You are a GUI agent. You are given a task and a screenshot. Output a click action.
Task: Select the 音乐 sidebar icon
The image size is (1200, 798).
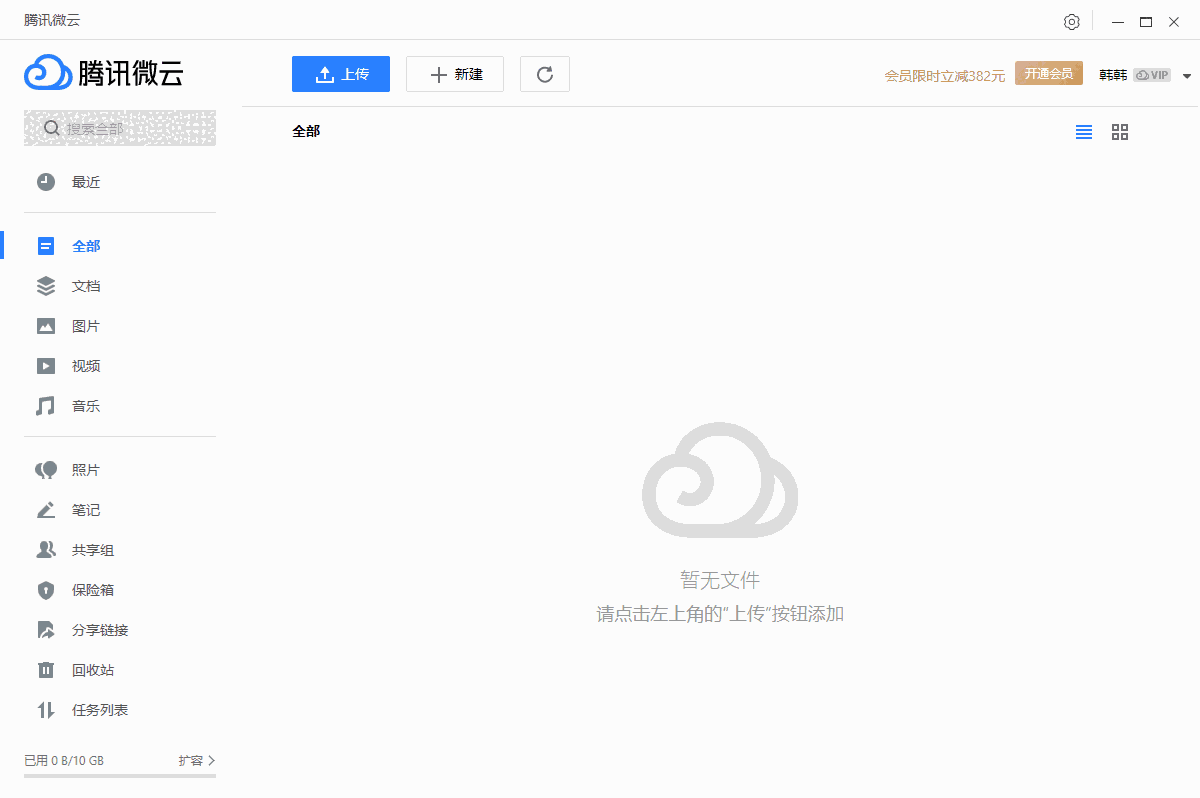pos(45,405)
